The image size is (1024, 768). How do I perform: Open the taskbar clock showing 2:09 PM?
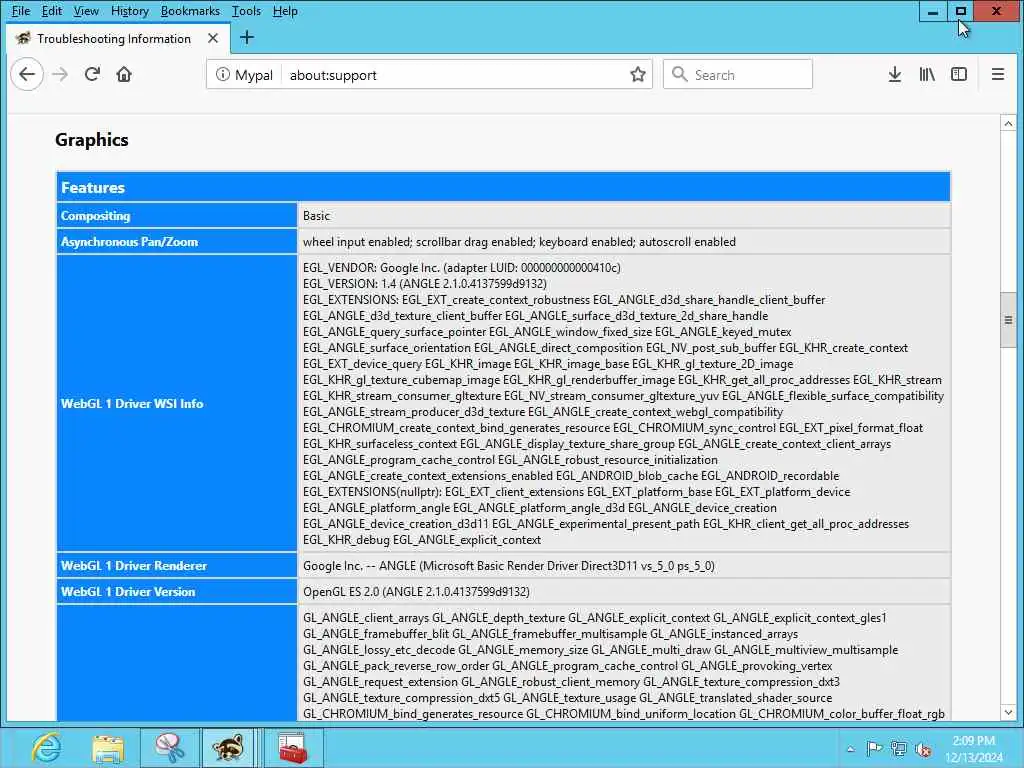(x=974, y=748)
